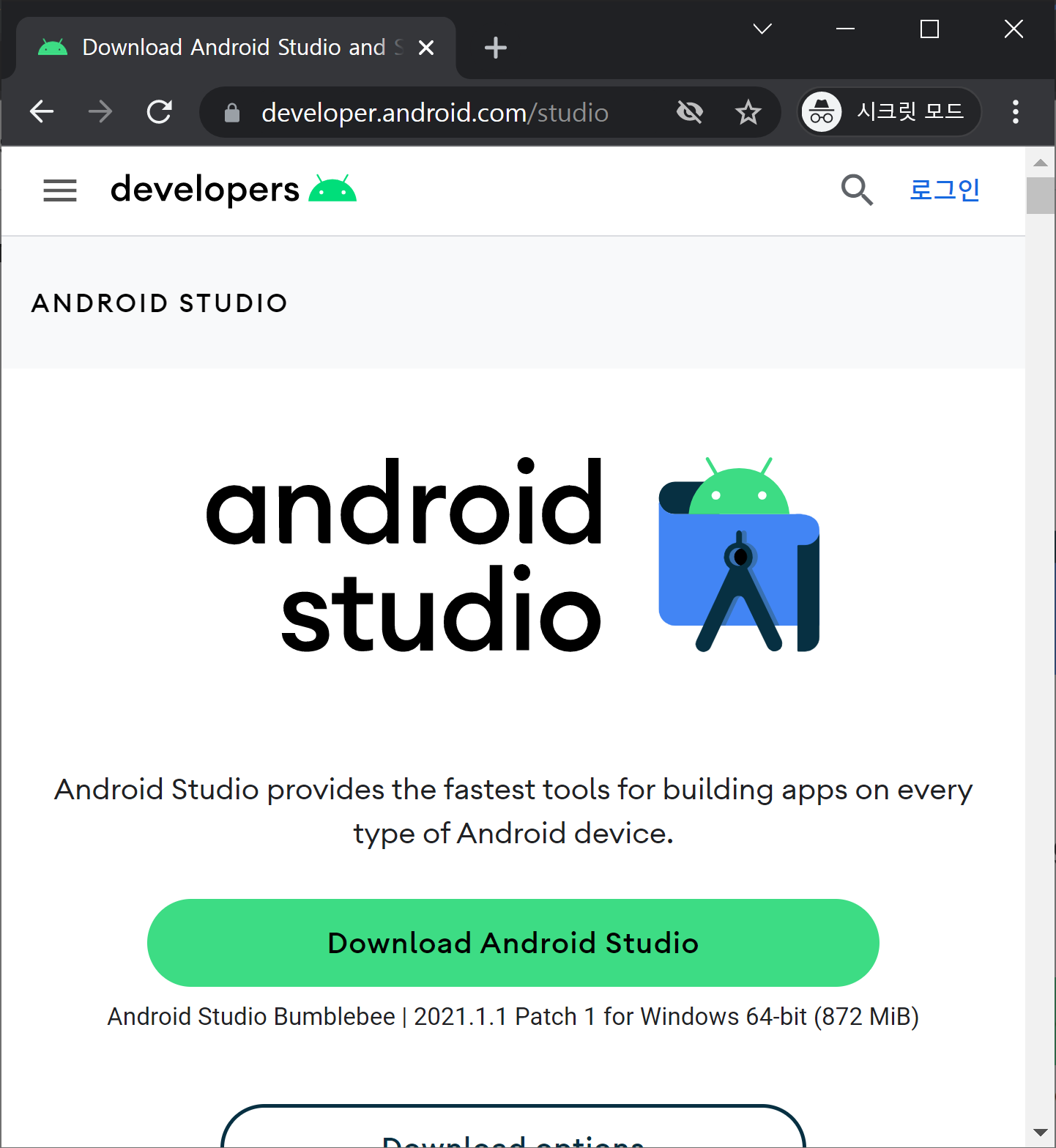Click the Download Android Studio button

(513, 943)
